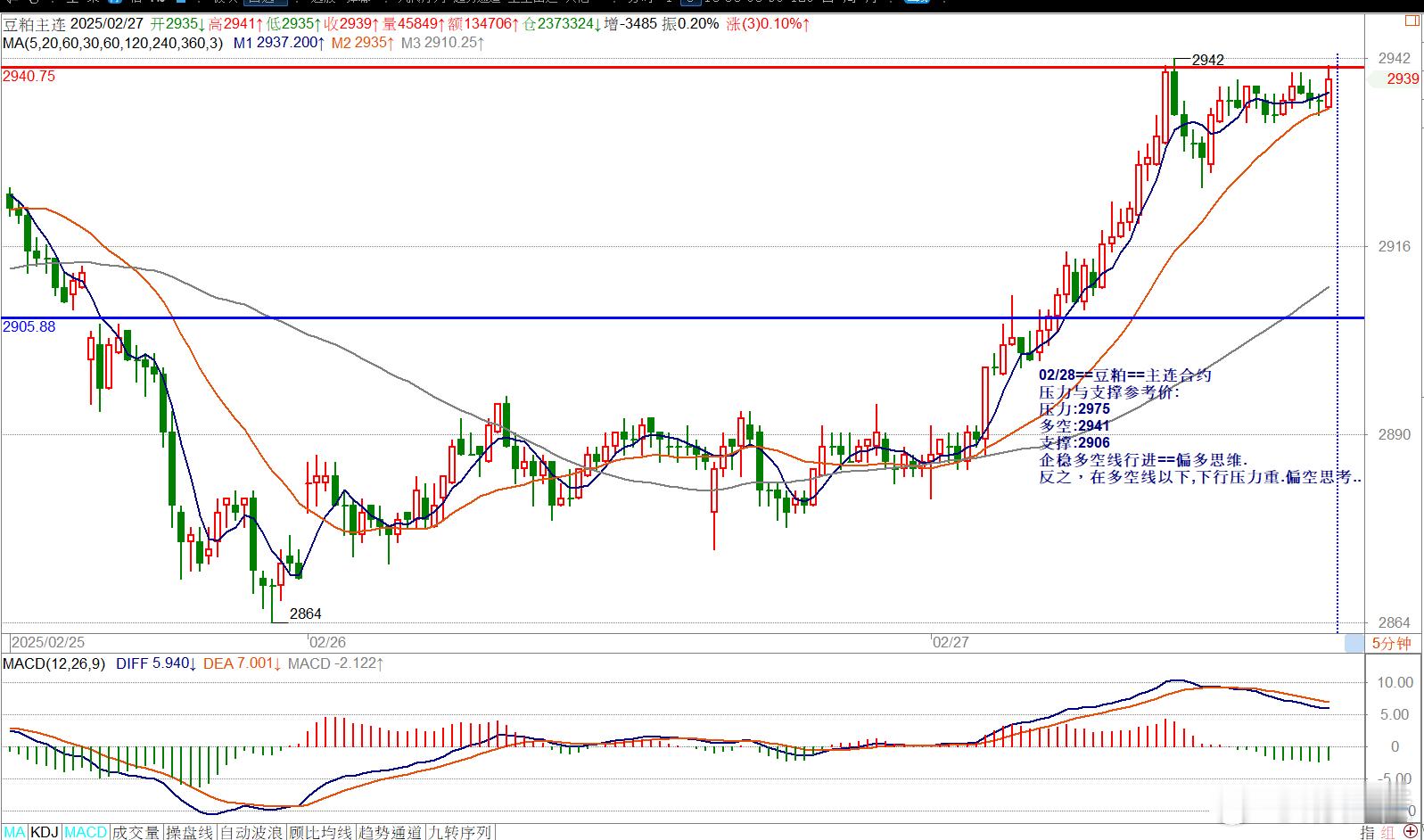1424x840 pixels.
Task: Click the annotation title 02/28==豆粕==主连合约
Action: 1125,375
